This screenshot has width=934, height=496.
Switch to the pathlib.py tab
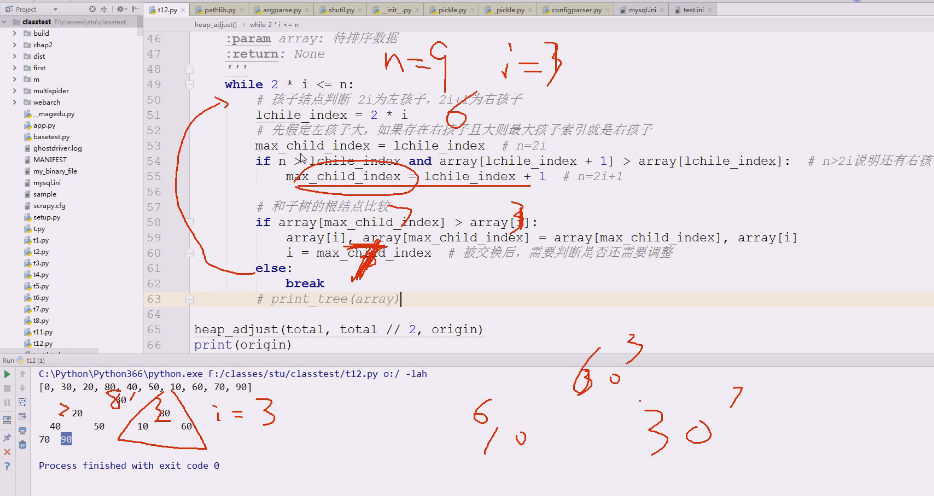coord(217,10)
